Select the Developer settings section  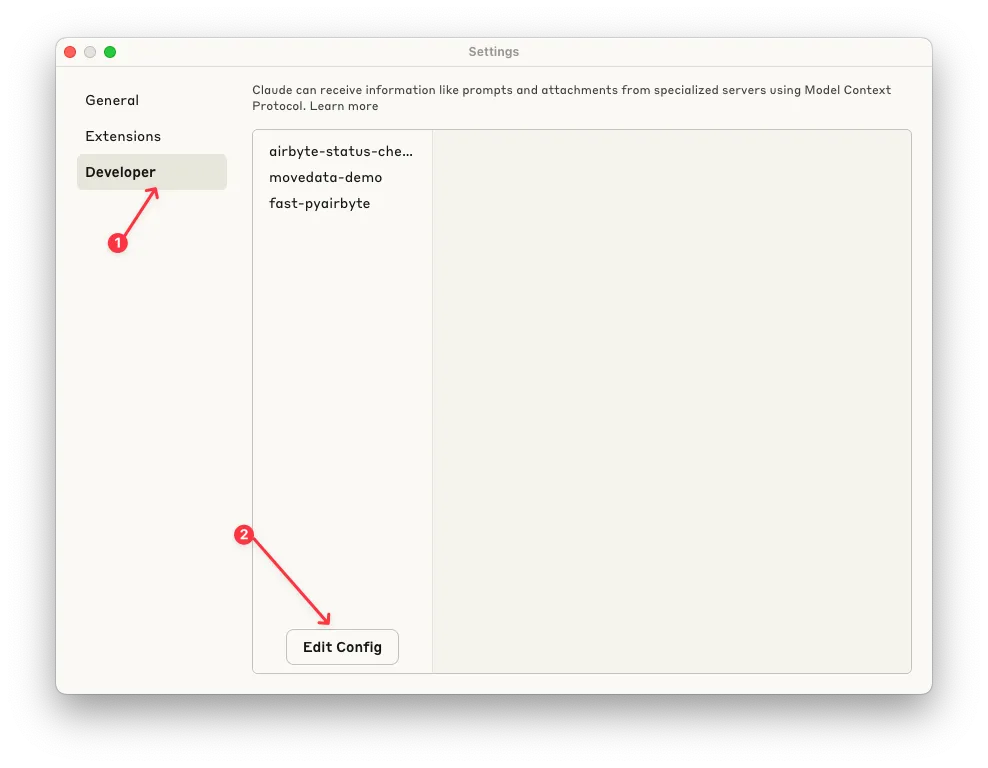coord(152,172)
